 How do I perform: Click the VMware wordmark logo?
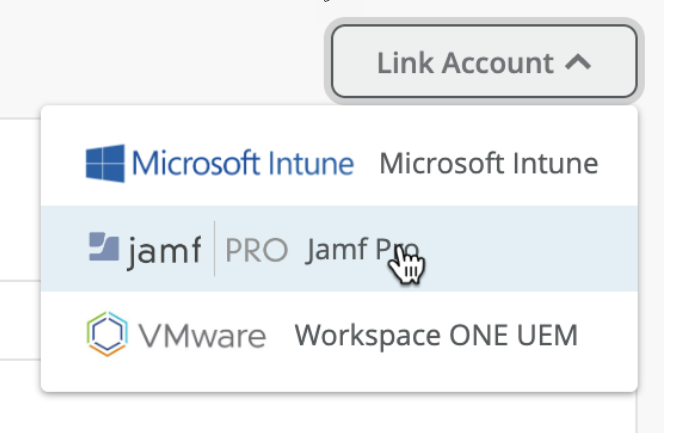click(x=202, y=336)
